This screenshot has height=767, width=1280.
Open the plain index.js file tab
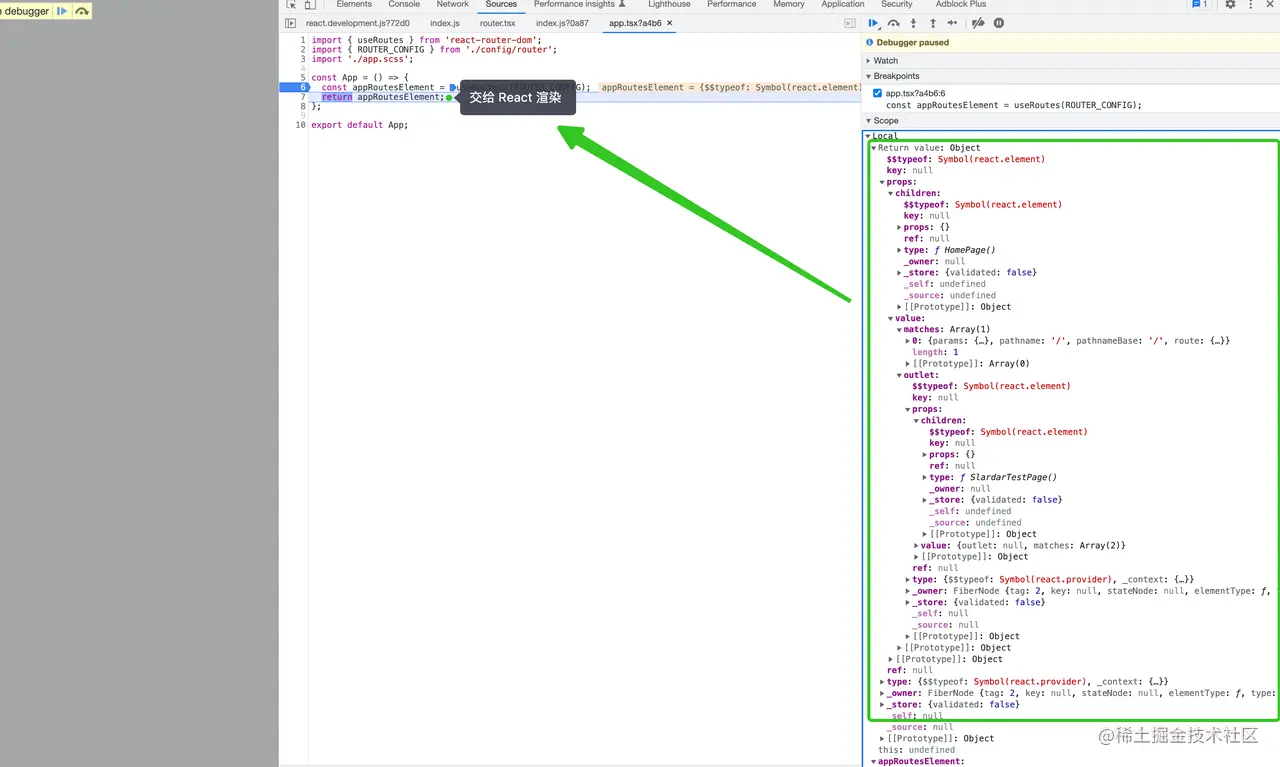[x=444, y=23]
